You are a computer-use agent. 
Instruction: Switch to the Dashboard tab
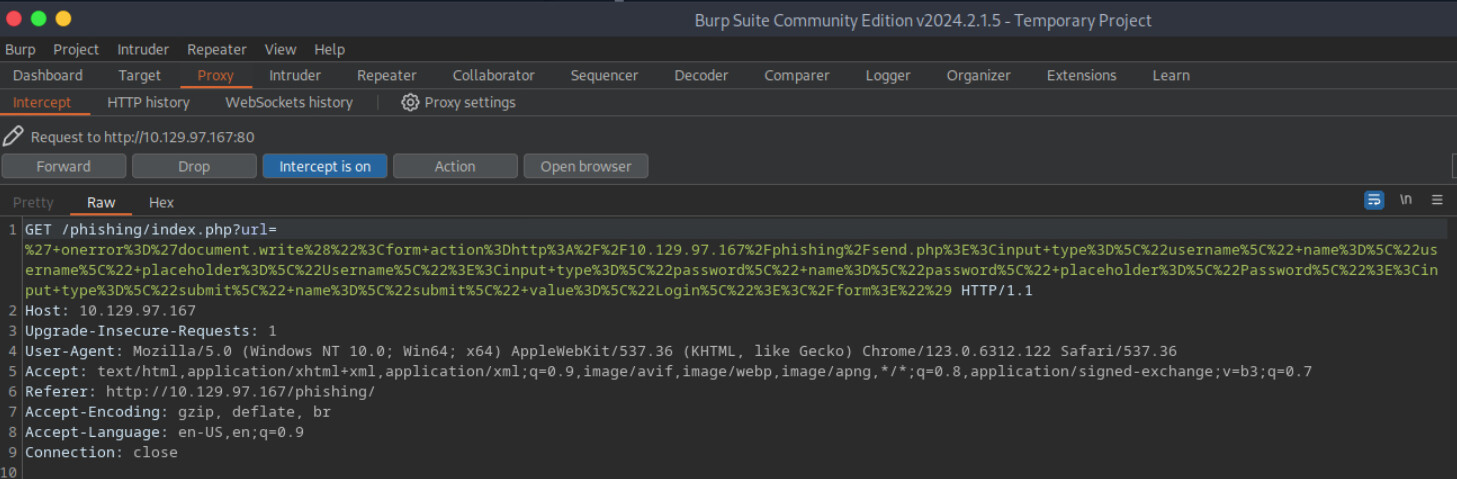tap(48, 75)
